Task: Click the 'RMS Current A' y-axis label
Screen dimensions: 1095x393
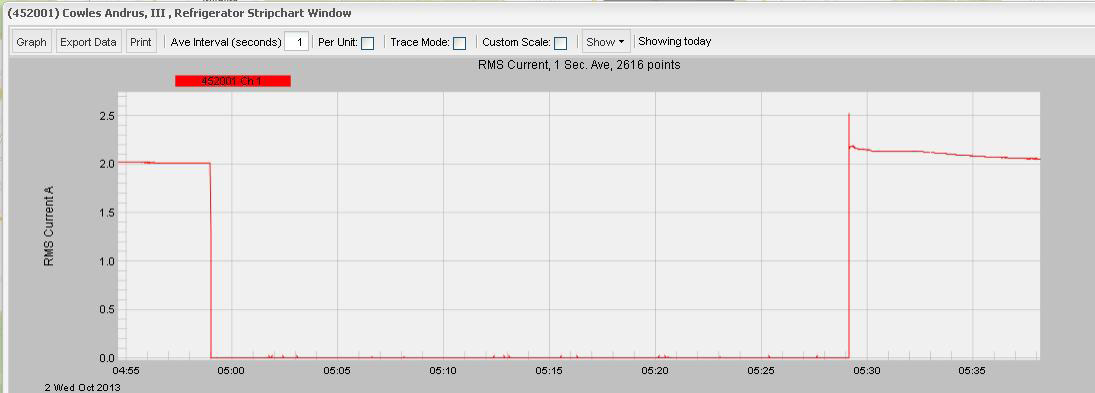Action: coord(49,226)
